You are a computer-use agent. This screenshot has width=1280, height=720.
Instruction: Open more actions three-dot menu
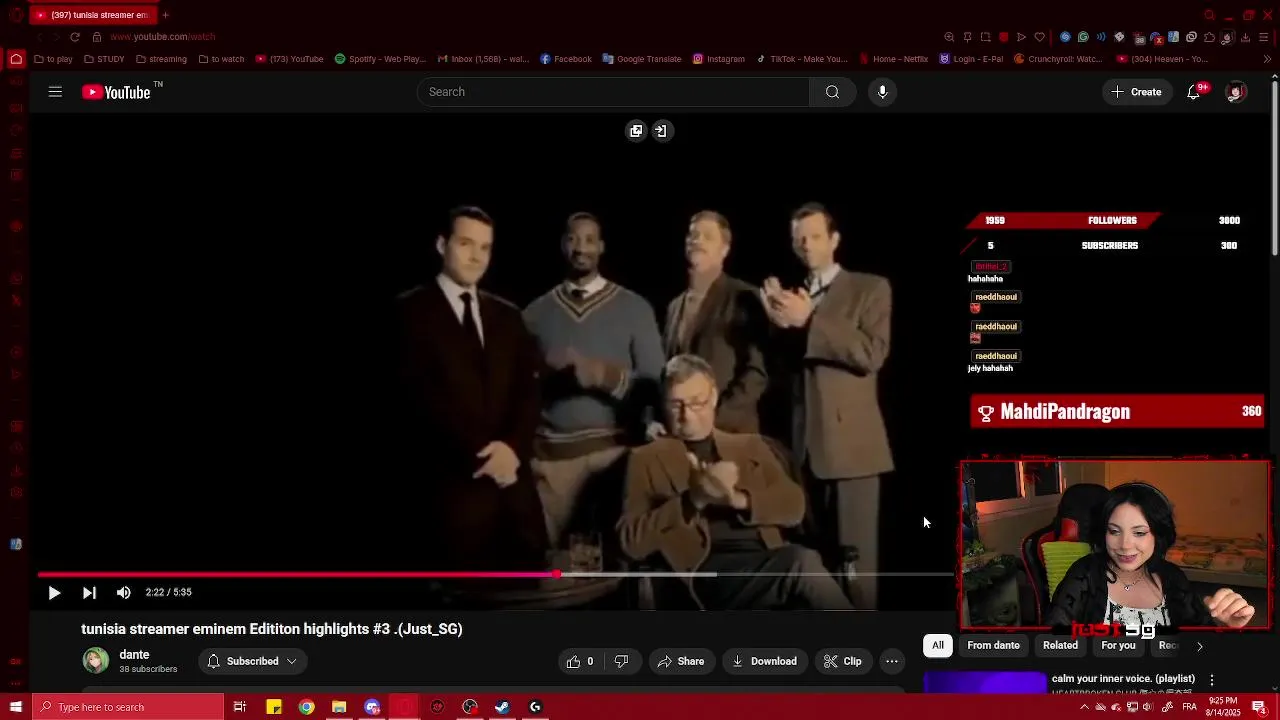tap(892, 661)
